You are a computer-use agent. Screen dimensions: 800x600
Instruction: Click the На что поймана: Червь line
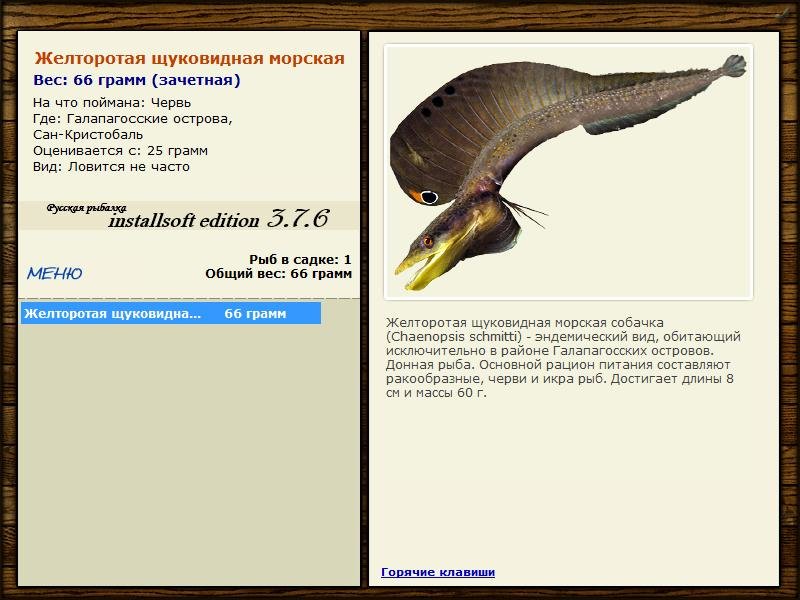[x=112, y=103]
